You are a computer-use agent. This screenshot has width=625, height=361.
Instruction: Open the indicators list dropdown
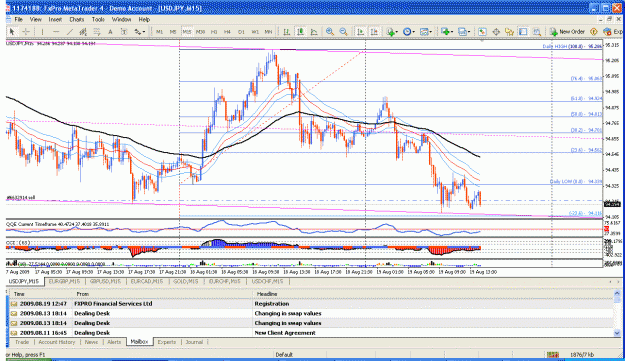[x=392, y=31]
